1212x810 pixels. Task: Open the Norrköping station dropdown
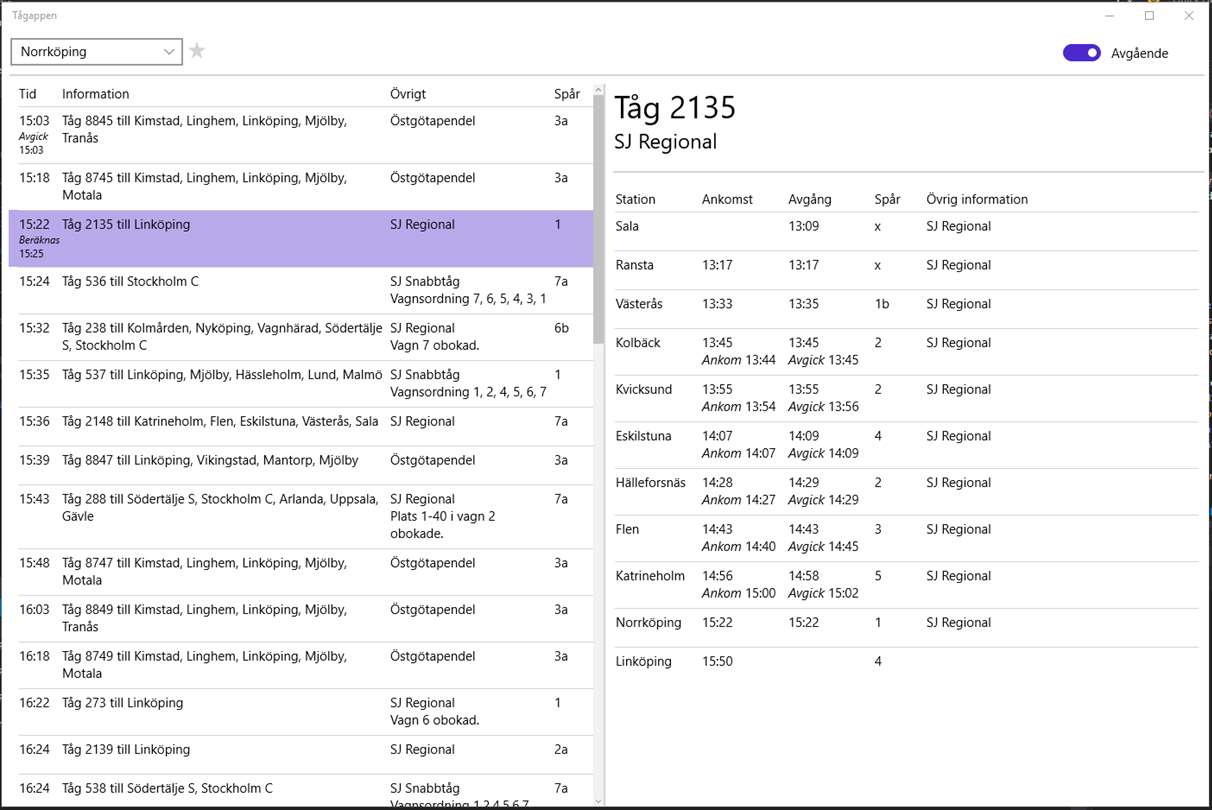(97, 51)
